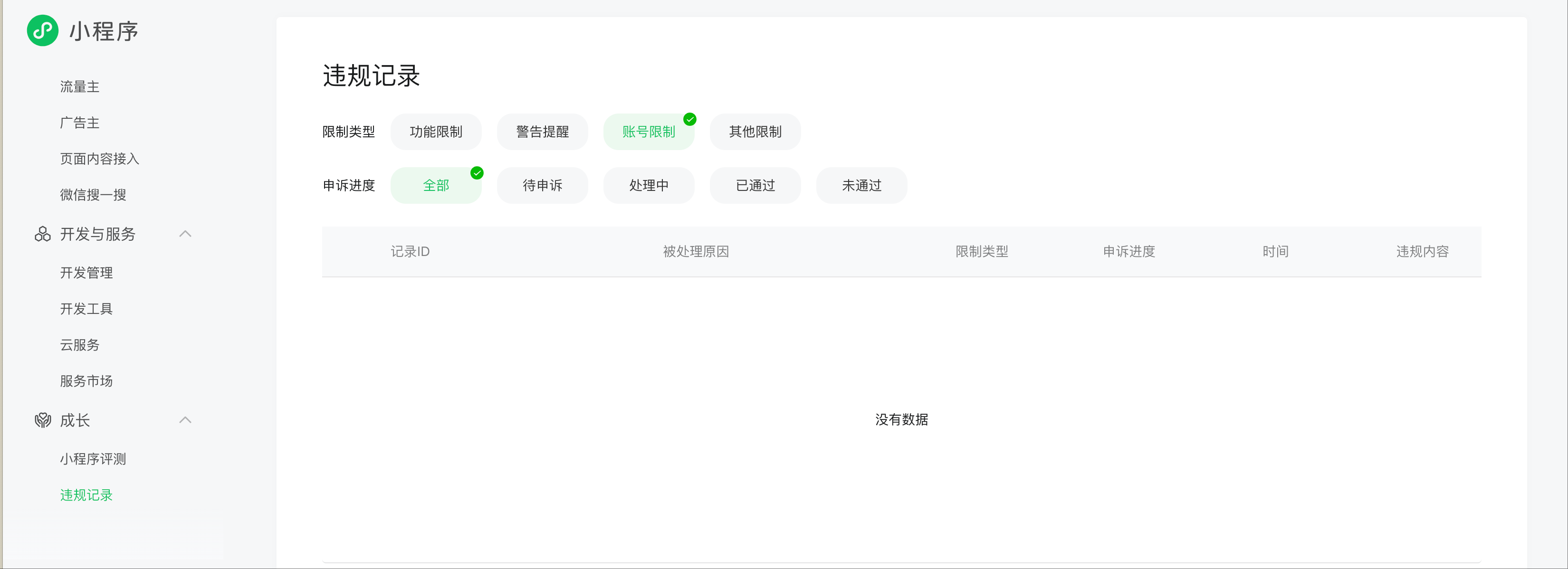This screenshot has width=1568, height=569.
Task: Open 小程序评测 in sidebar
Action: tap(93, 459)
